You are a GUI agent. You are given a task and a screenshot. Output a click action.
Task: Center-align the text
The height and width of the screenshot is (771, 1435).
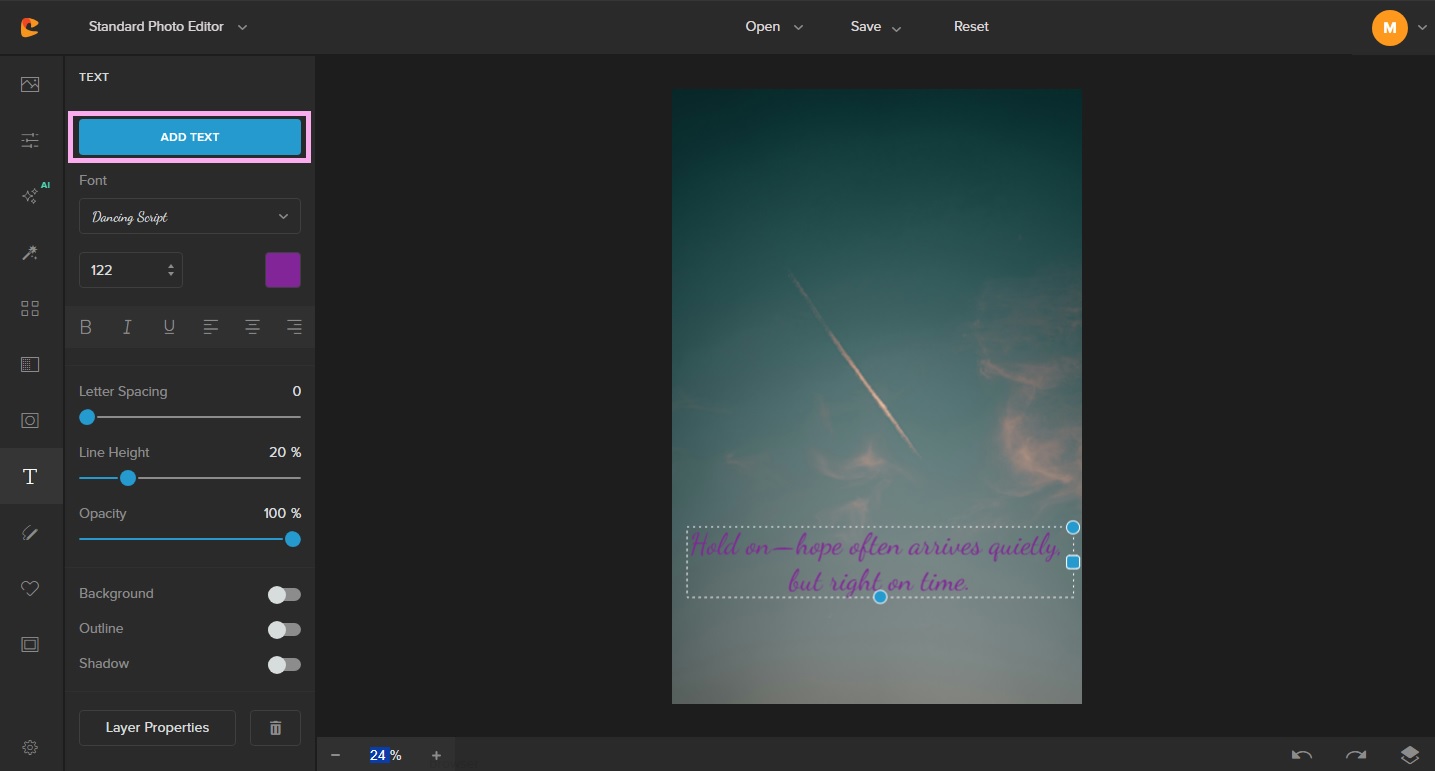tap(252, 327)
